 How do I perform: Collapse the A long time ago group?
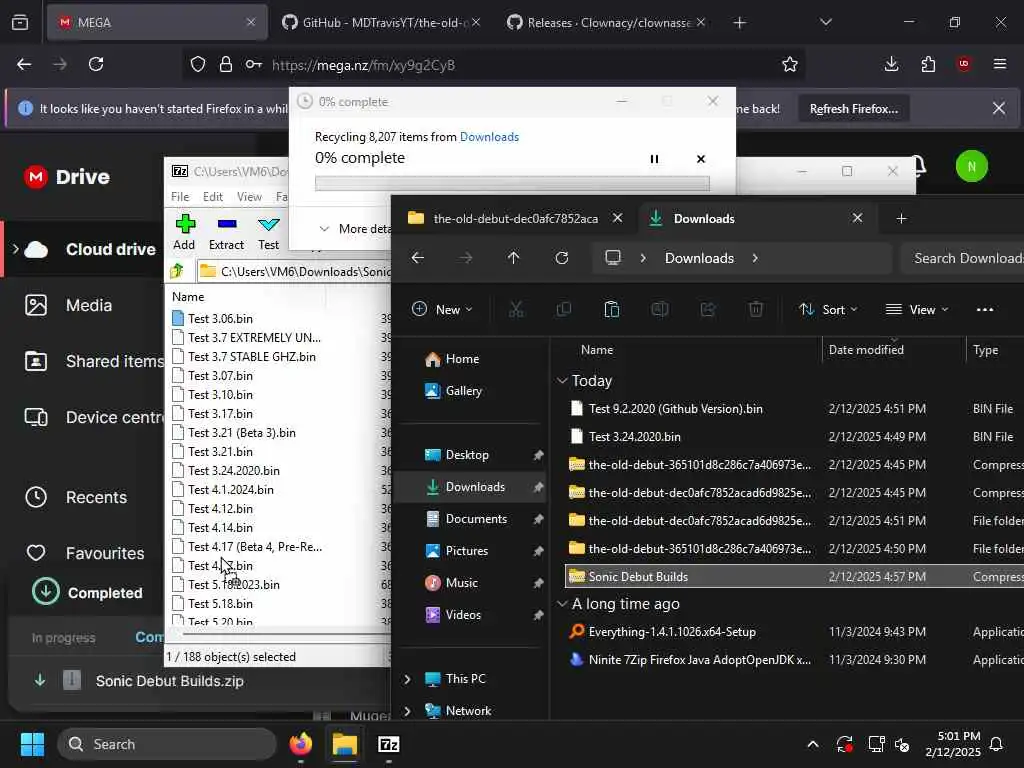pyautogui.click(x=562, y=604)
